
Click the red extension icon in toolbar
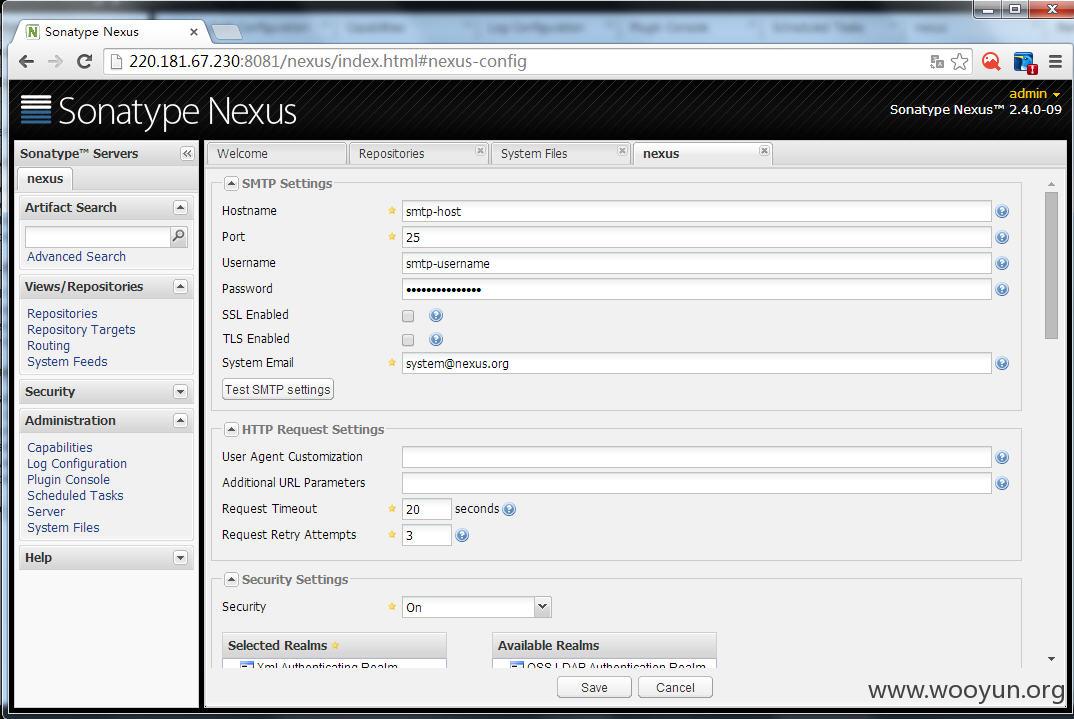[x=991, y=62]
